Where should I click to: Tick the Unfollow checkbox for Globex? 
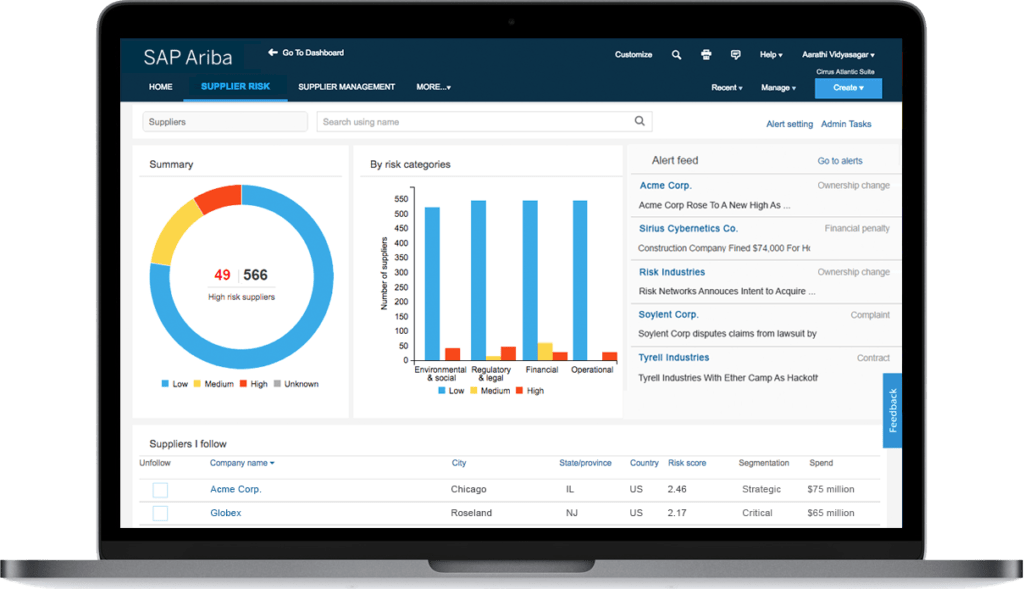(160, 513)
